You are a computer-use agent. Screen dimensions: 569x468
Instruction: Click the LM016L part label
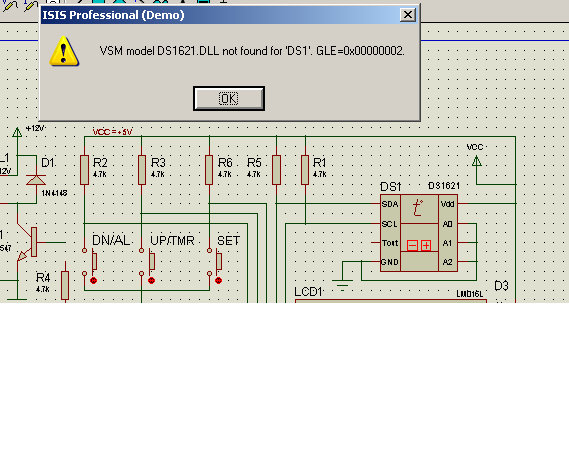pos(470,293)
